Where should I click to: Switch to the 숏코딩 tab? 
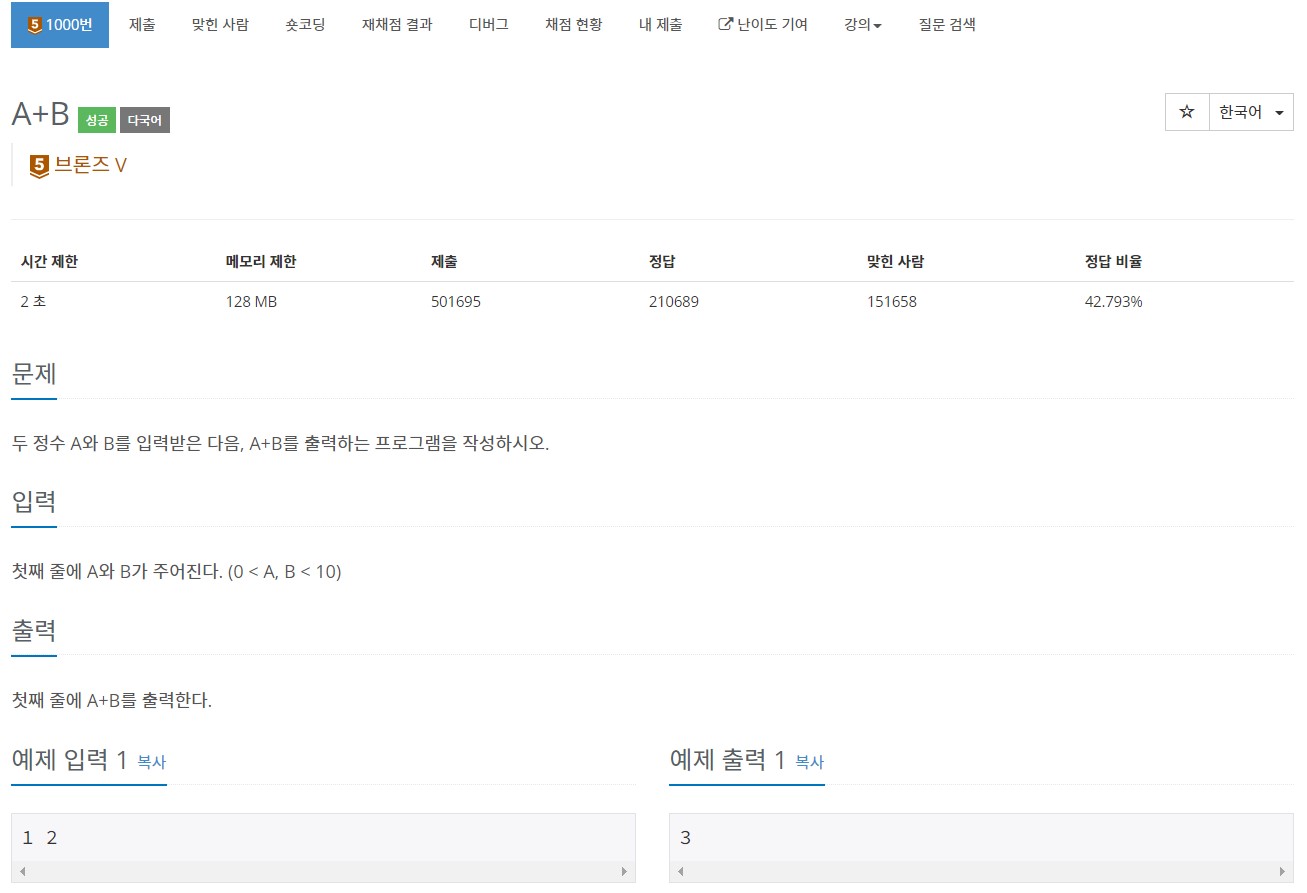[305, 25]
